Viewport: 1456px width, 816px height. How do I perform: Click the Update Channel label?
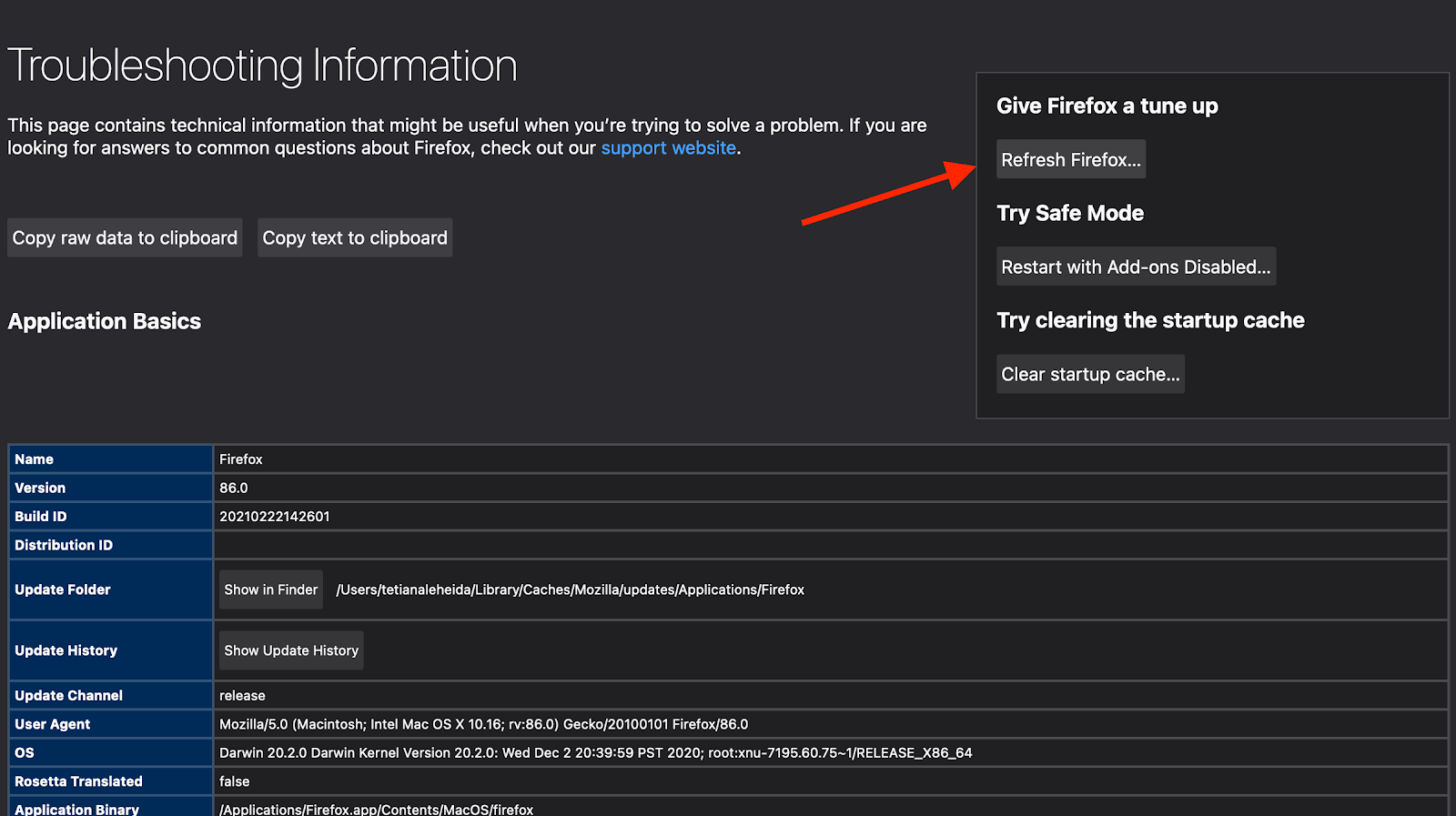(x=69, y=695)
